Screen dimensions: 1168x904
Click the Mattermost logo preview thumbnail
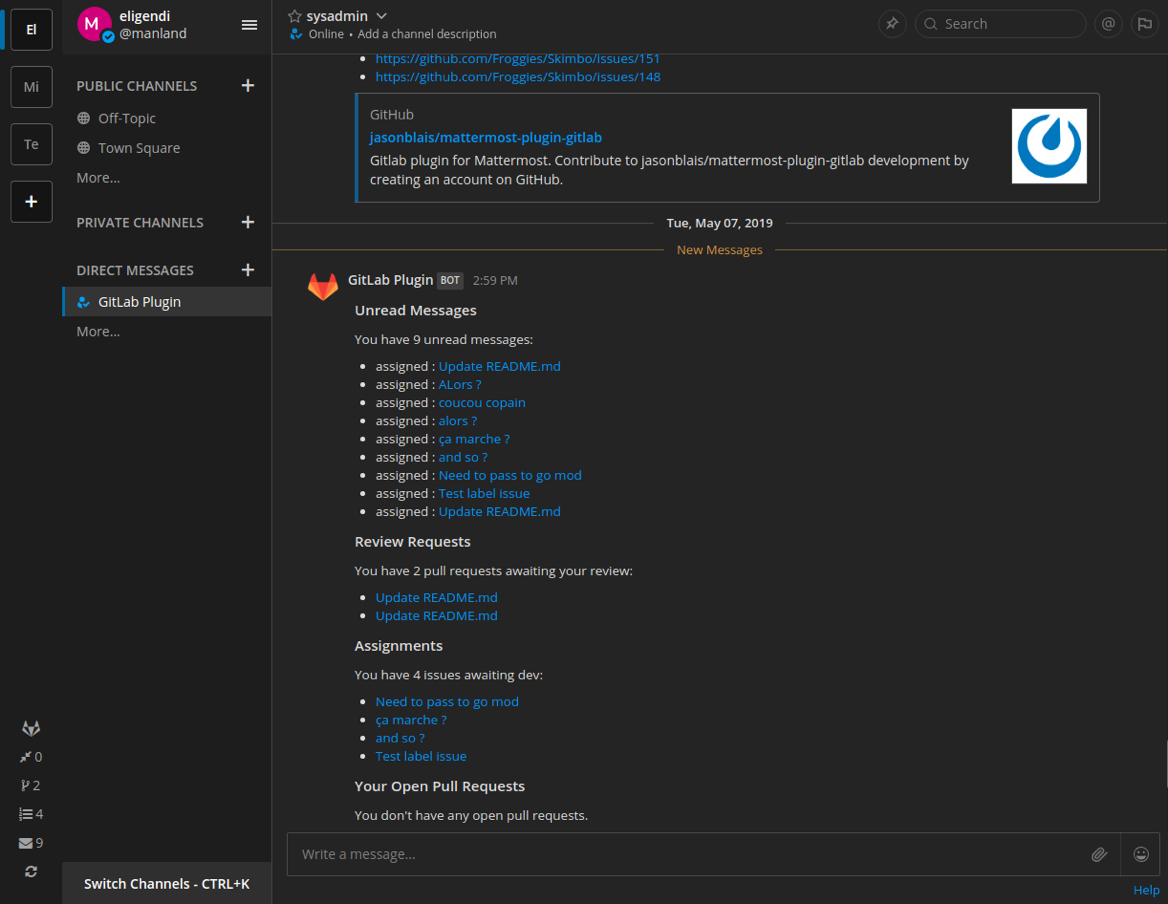click(1049, 146)
